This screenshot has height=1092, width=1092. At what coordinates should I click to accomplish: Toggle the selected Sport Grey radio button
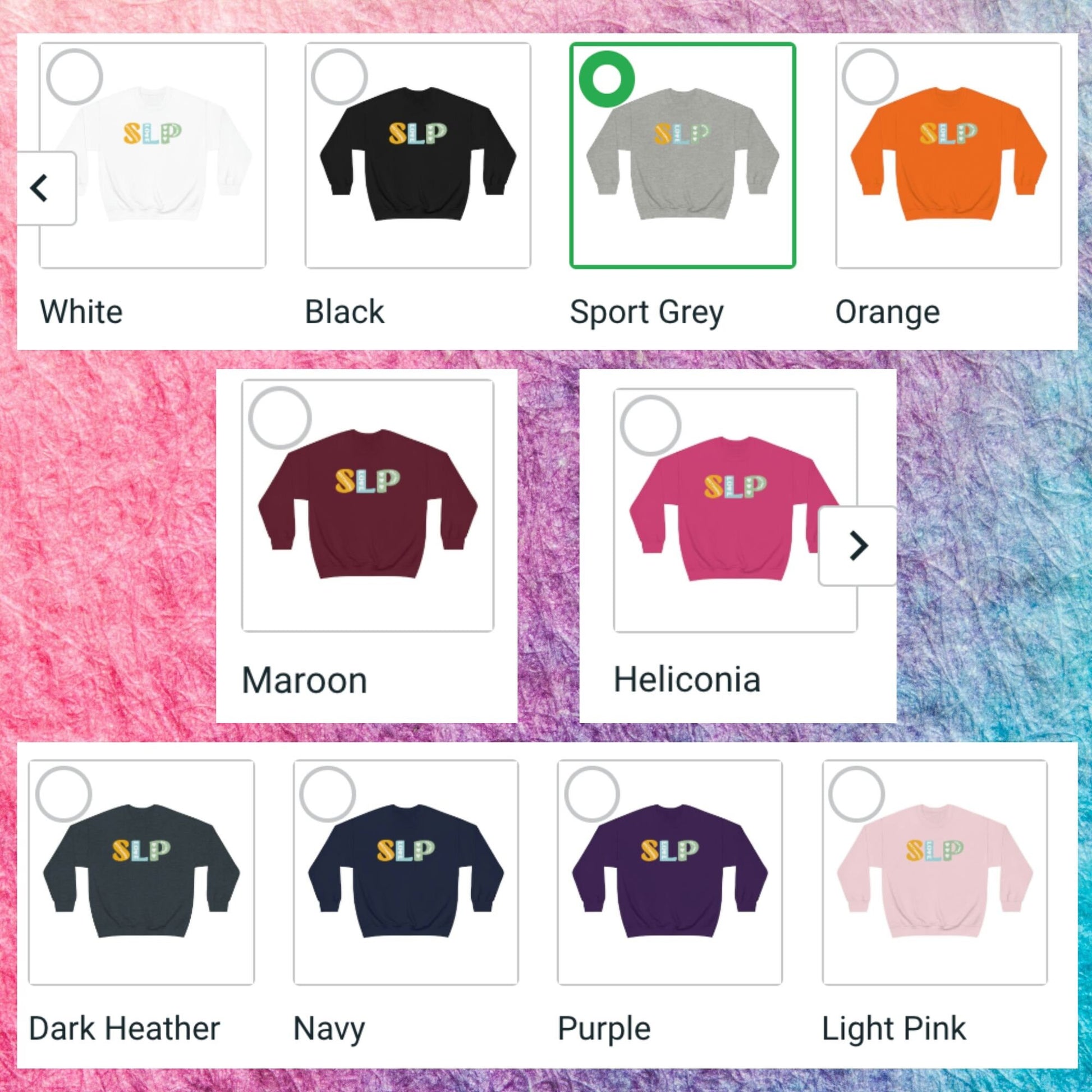(607, 79)
